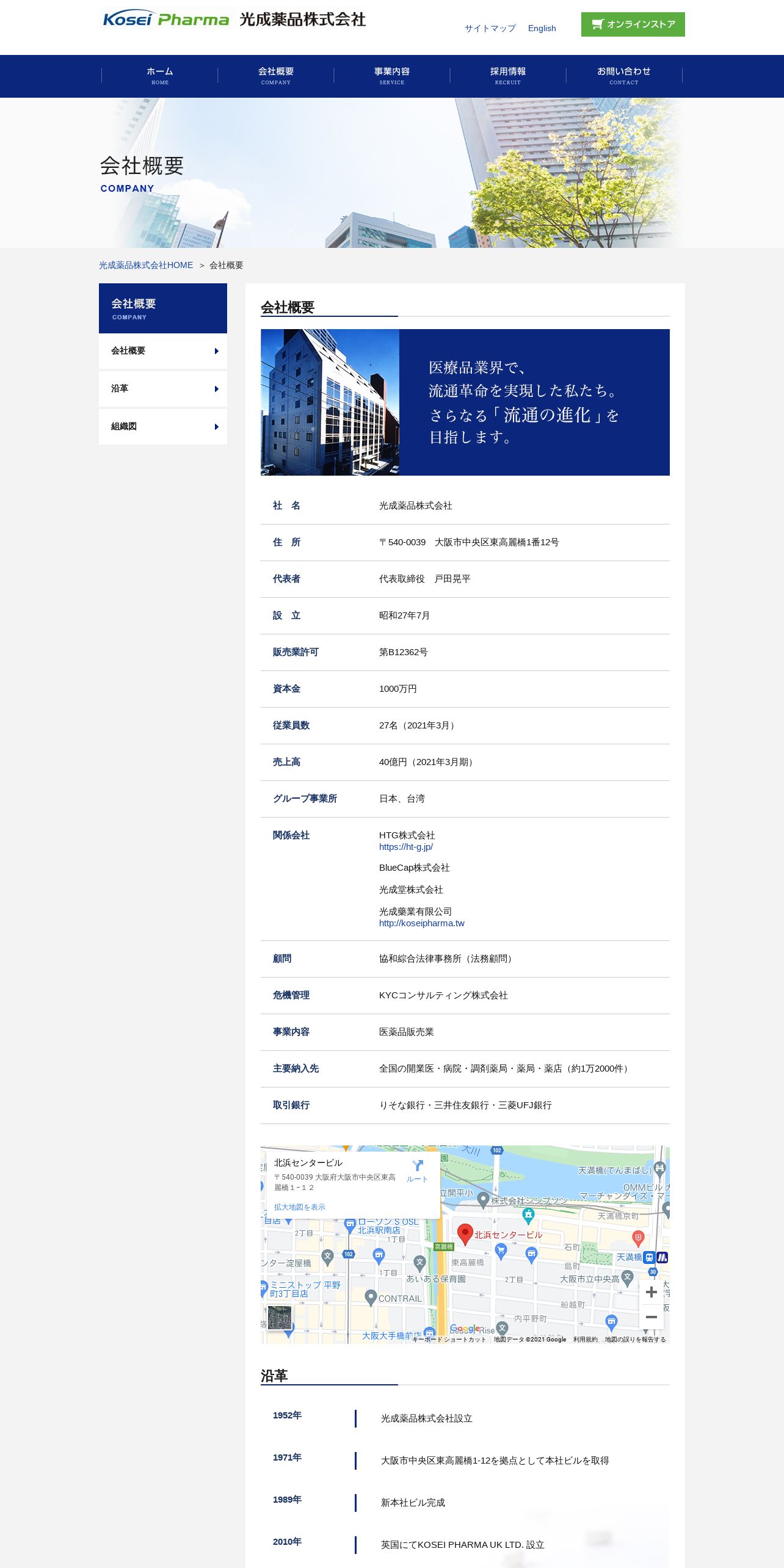The height and width of the screenshot is (1568, 784).
Task: Click the pink hospital marker near 天満橋京町
Action: [x=638, y=1238]
